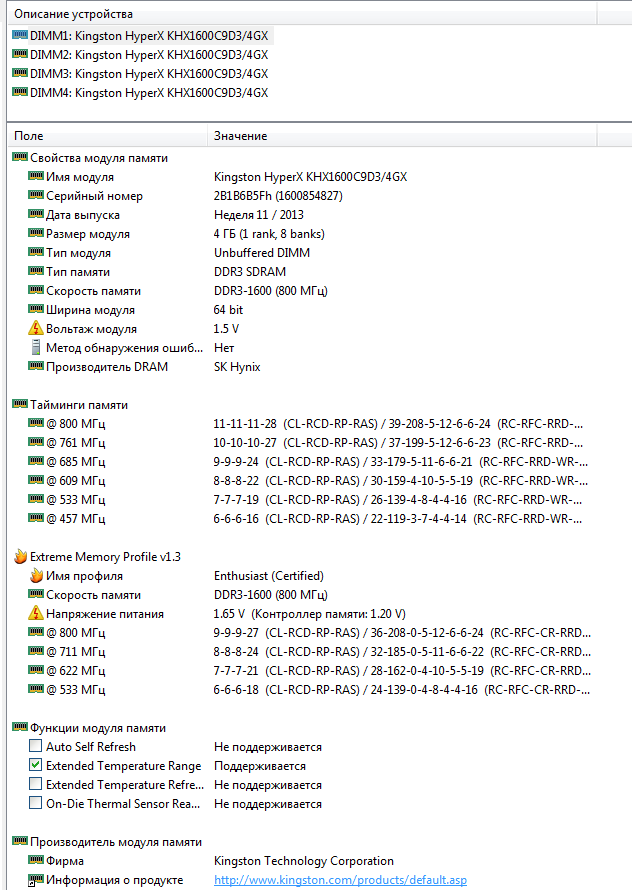Select the '4 ГБ (1 rank, 8 banks)' value
The image size is (632, 890).
pos(269,234)
